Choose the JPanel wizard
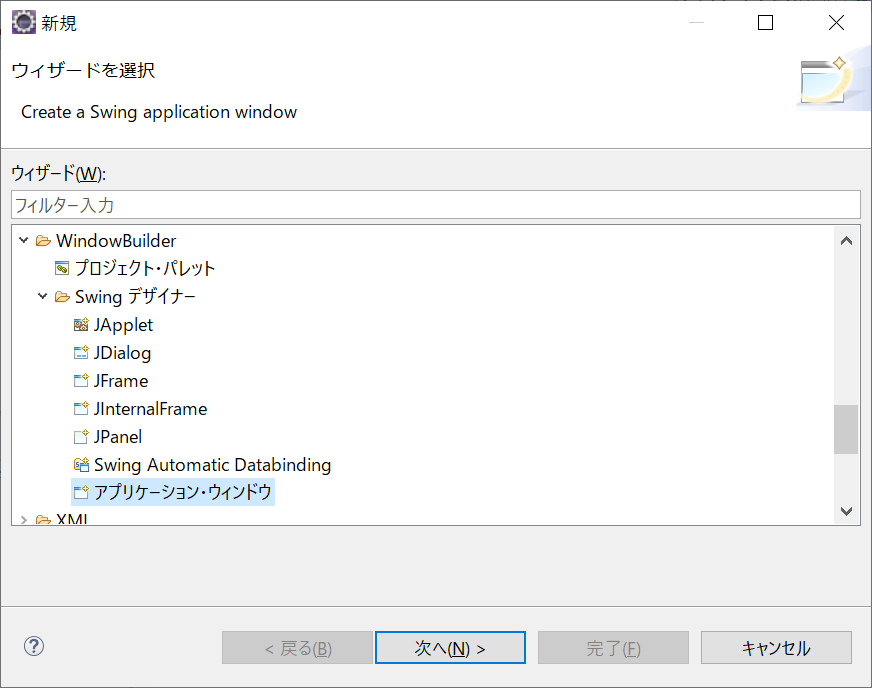The height and width of the screenshot is (688, 872). tap(117, 437)
